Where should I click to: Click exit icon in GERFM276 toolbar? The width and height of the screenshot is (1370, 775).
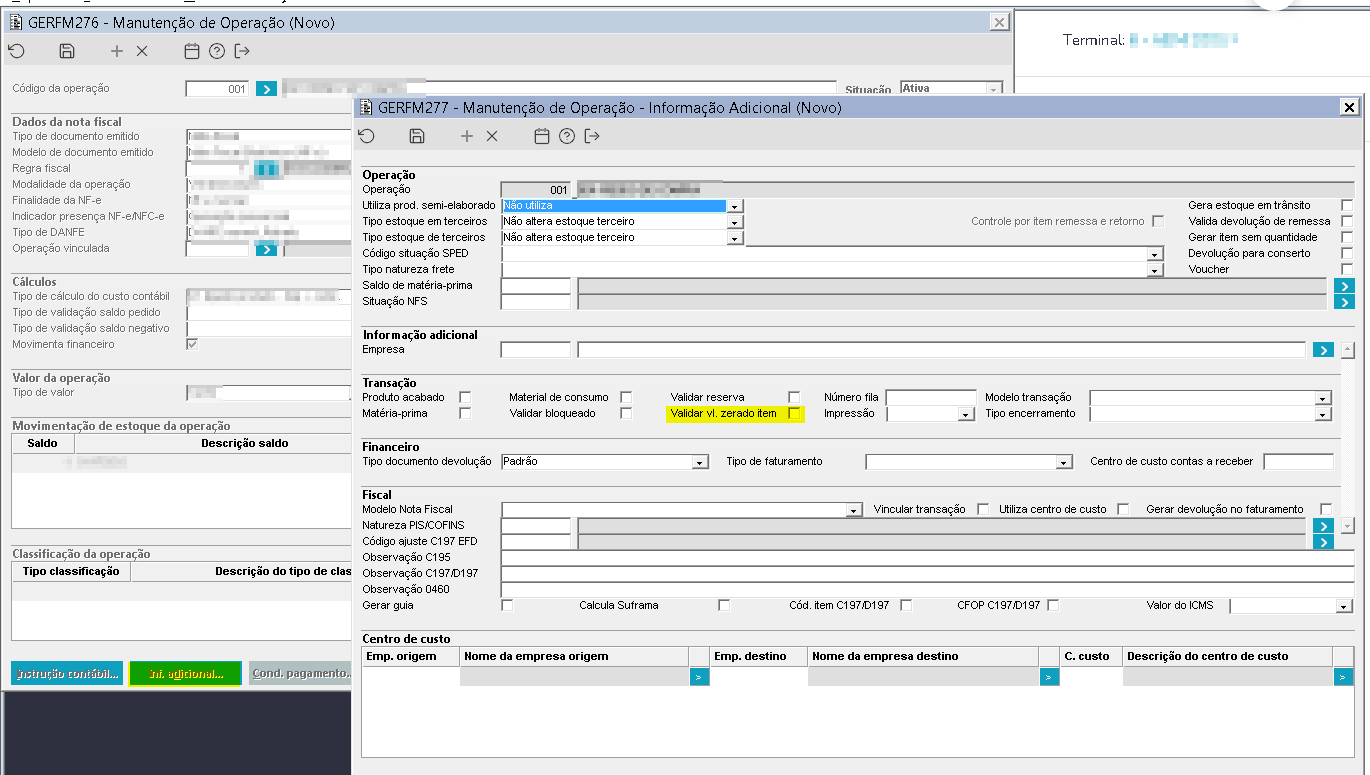[x=242, y=51]
